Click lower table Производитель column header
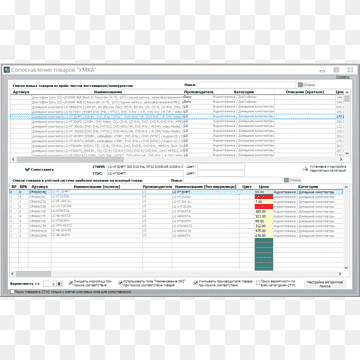Screen dimensions: 360x360 tap(157, 187)
